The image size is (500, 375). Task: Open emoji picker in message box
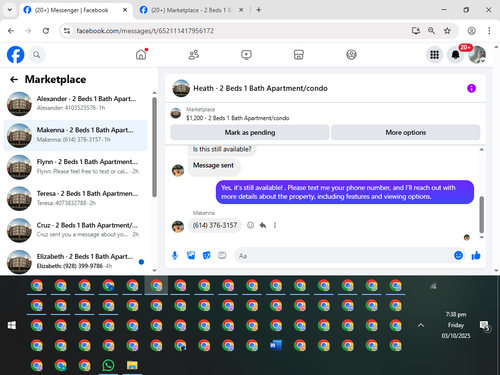tap(458, 256)
